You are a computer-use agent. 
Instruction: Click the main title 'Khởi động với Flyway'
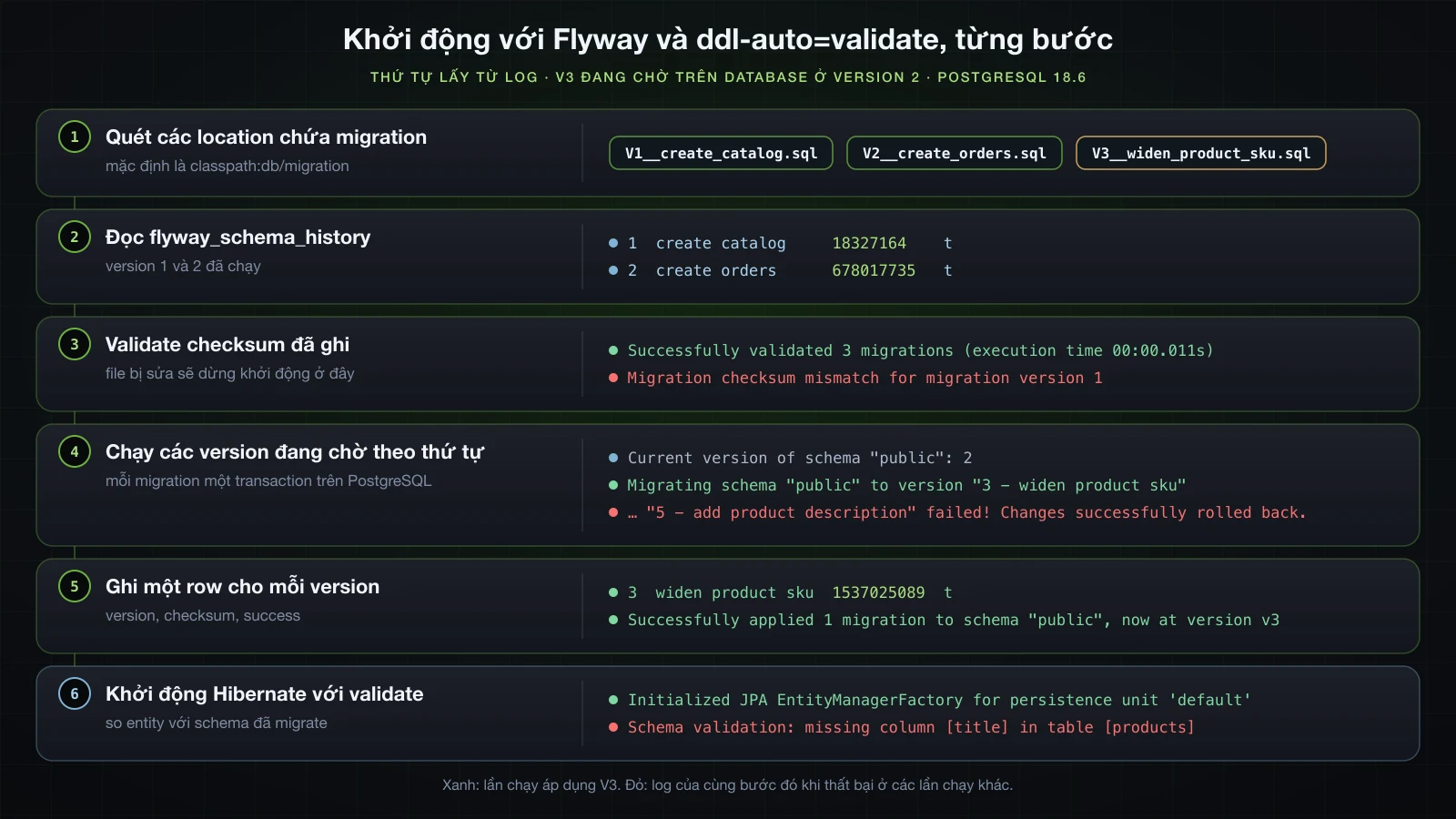728,39
